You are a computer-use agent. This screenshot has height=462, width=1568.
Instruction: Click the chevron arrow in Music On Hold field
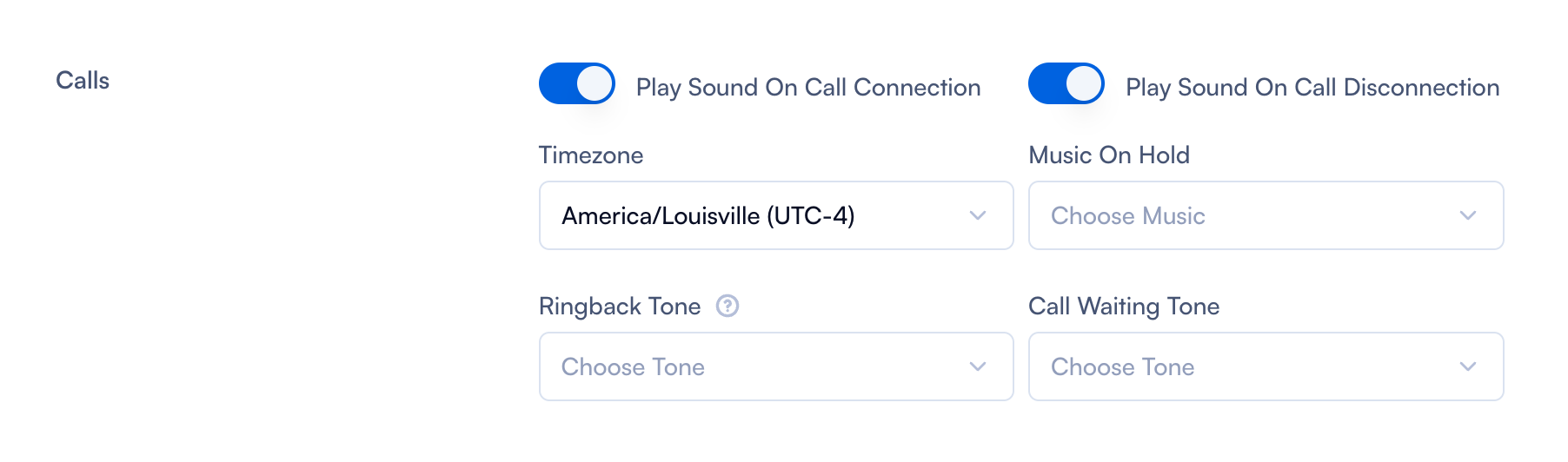click(1468, 215)
